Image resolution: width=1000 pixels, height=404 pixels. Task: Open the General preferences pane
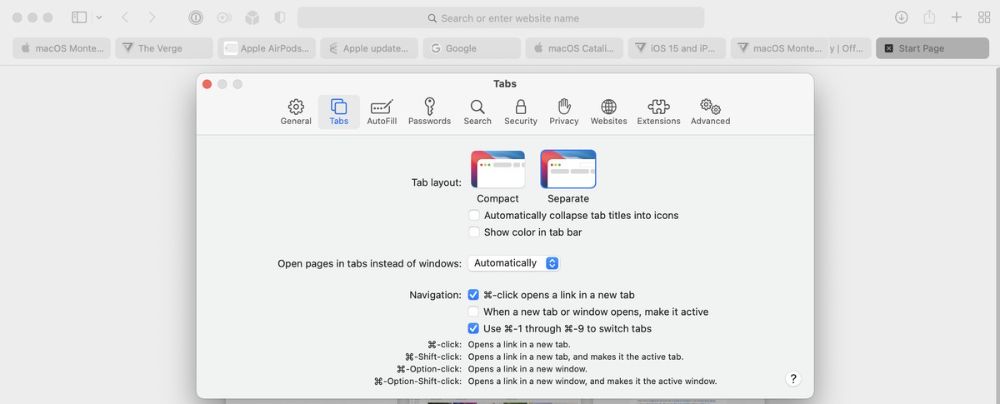click(x=296, y=111)
